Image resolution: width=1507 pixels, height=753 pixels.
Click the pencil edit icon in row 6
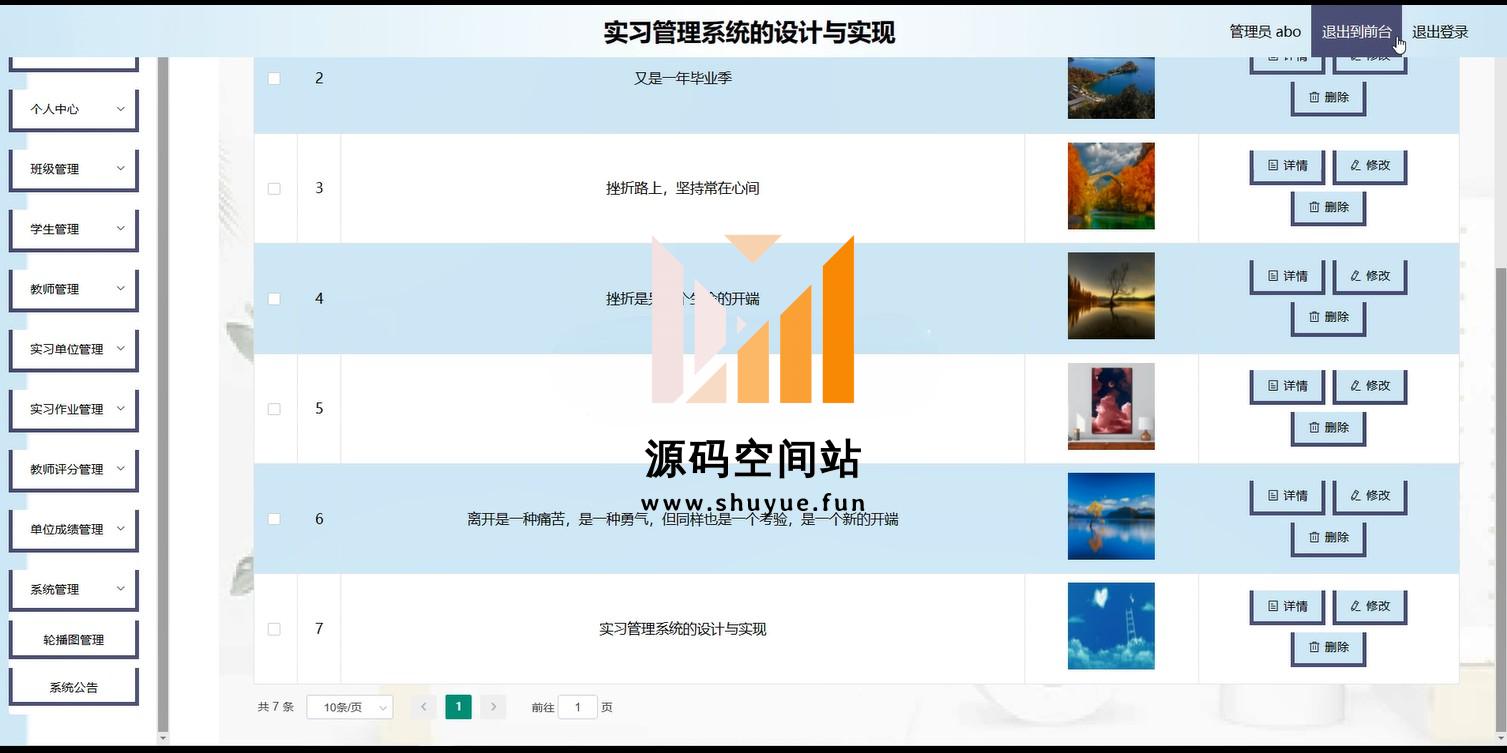(x=1369, y=496)
